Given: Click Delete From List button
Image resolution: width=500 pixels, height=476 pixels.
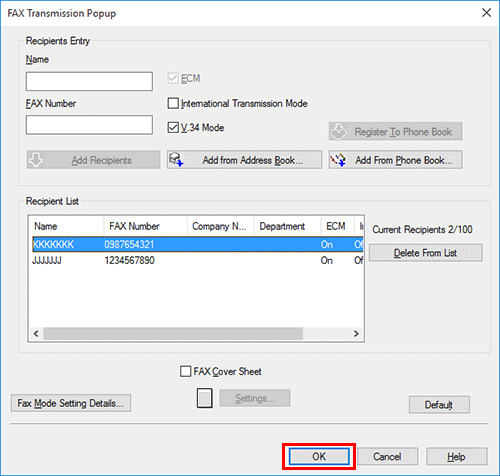Looking at the screenshot, I should click(x=425, y=253).
